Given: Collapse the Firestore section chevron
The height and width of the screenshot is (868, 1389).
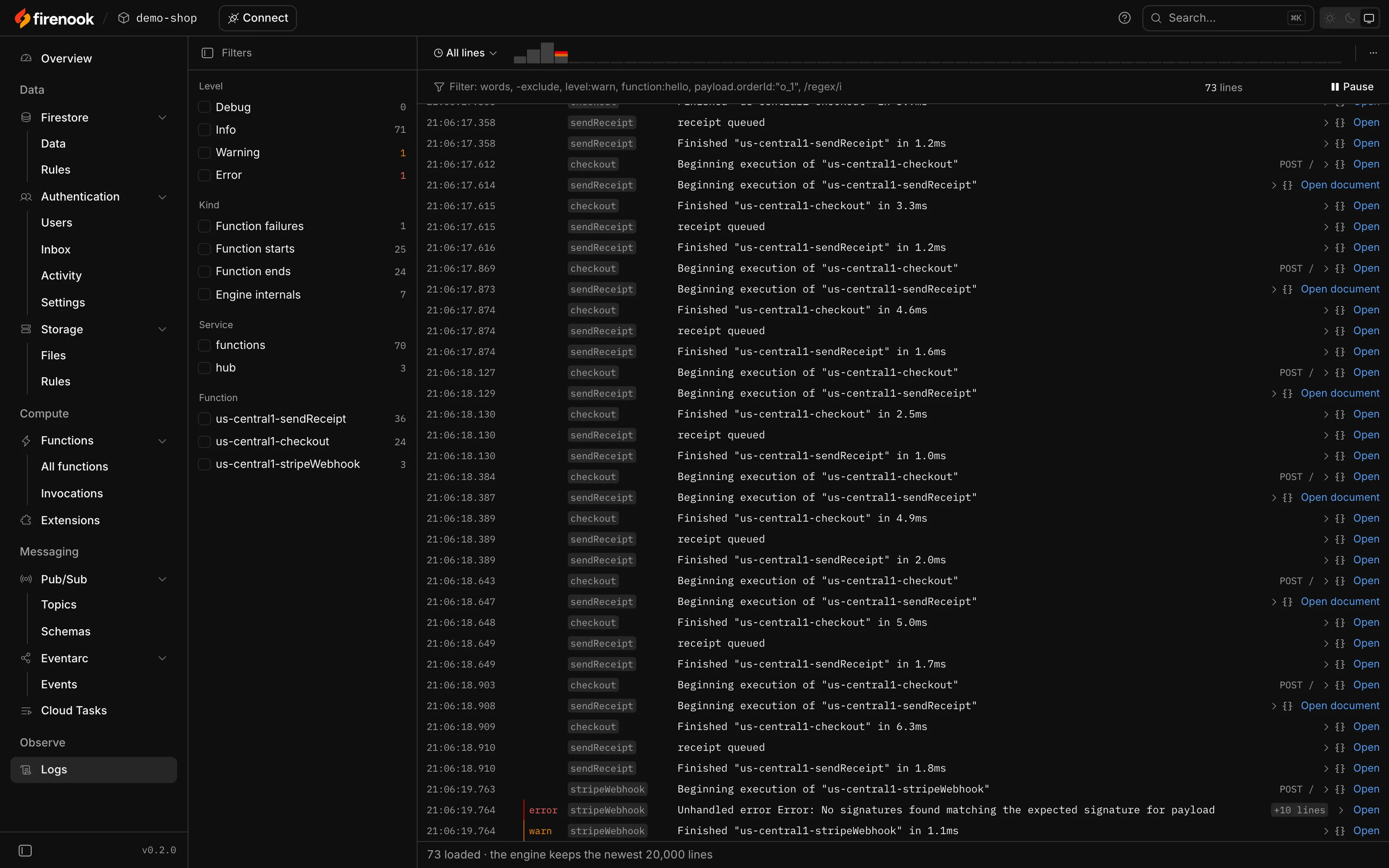Looking at the screenshot, I should [x=162, y=118].
